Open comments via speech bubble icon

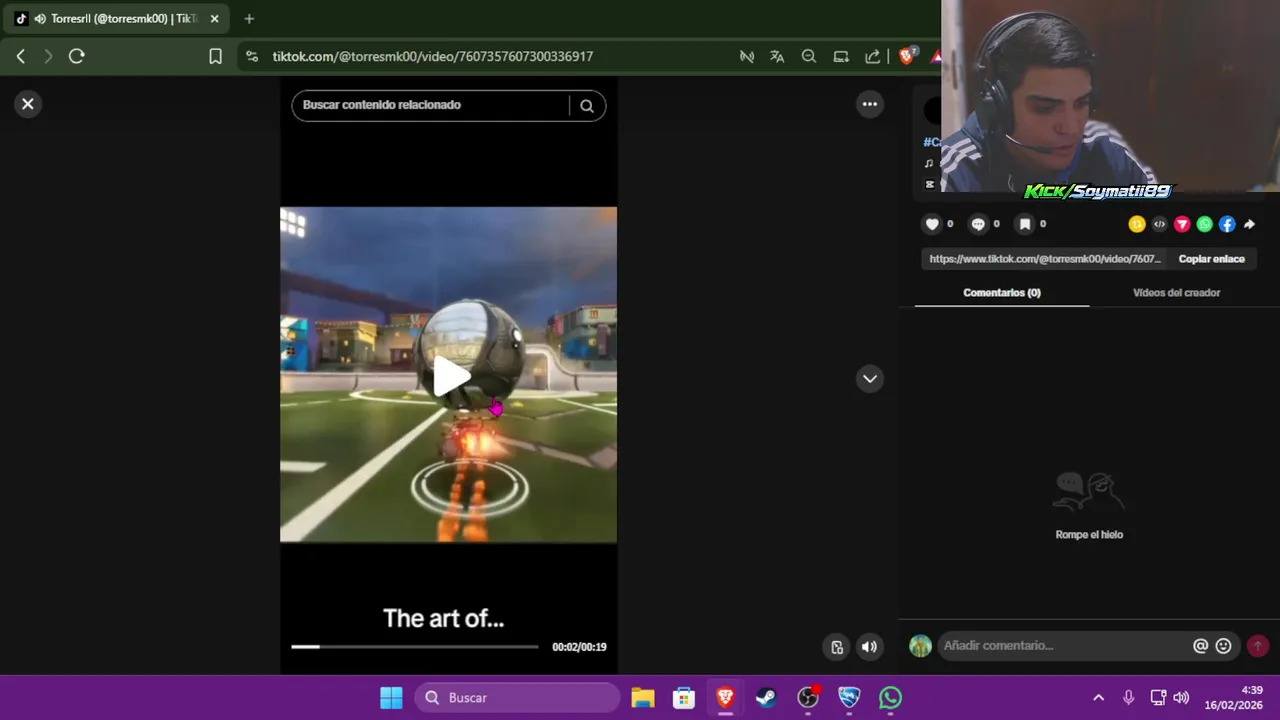pos(978,224)
